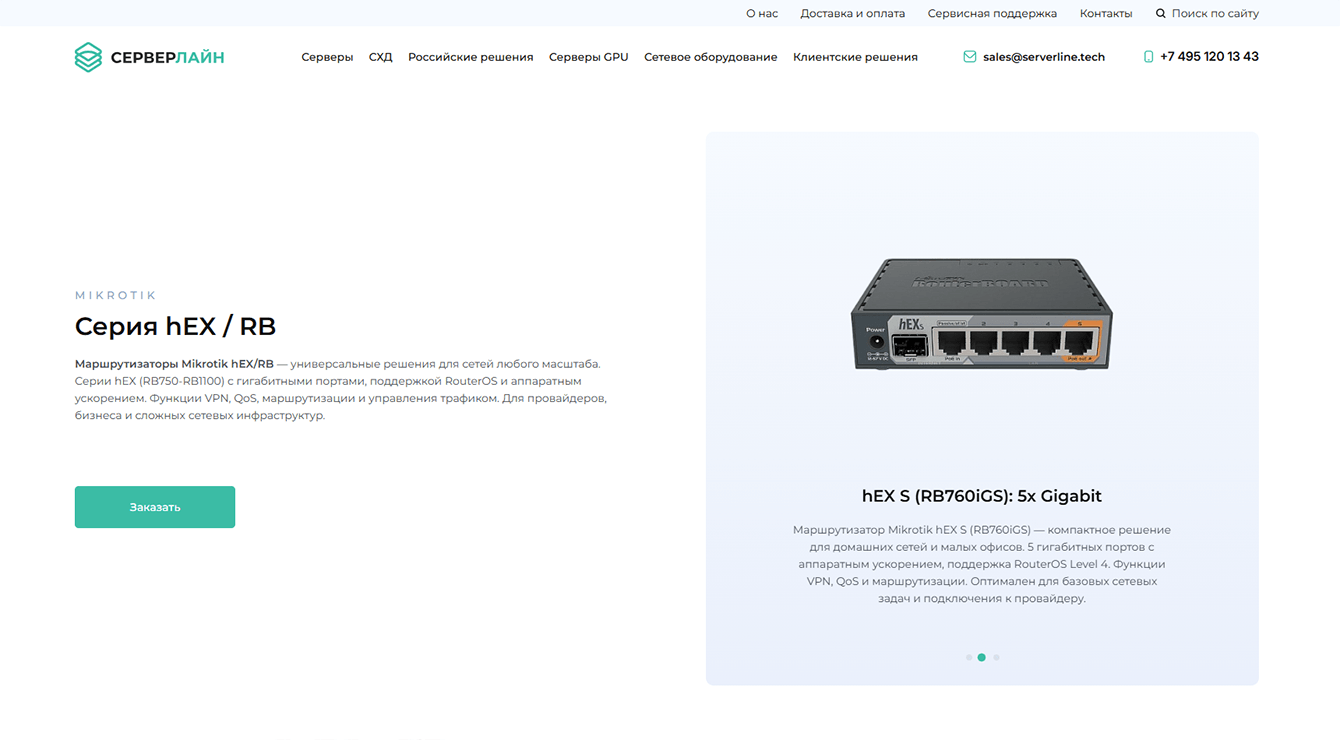1340x740 pixels.
Task: Go to Сервисная поддержка
Action: (992, 14)
